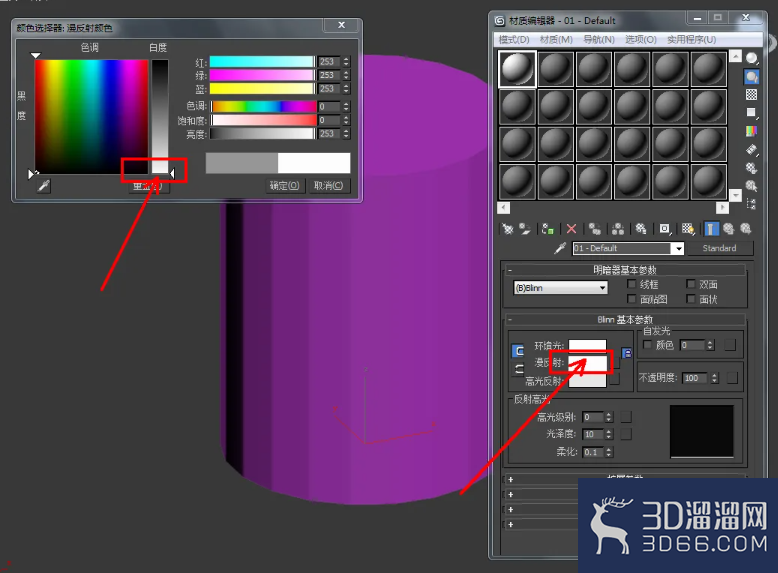The height and width of the screenshot is (573, 778).
Task: Click the Get Material icon
Action: 508,229
